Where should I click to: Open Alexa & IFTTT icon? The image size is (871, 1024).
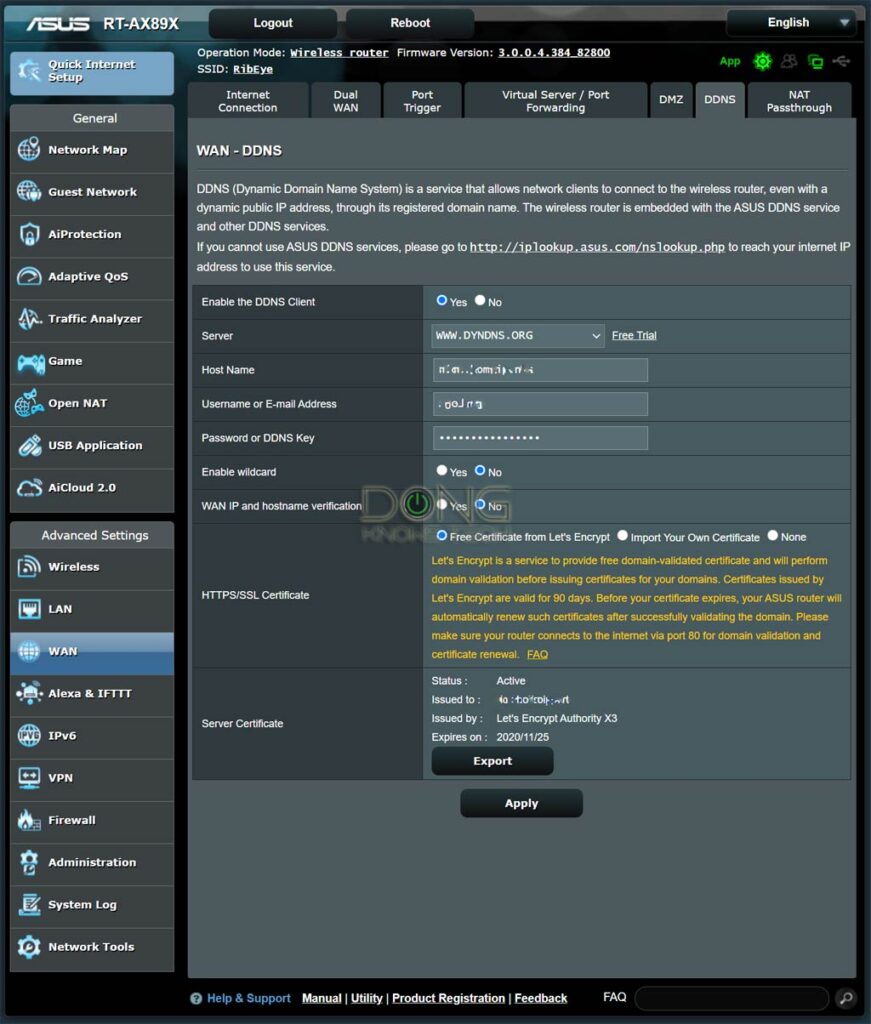tap(29, 693)
